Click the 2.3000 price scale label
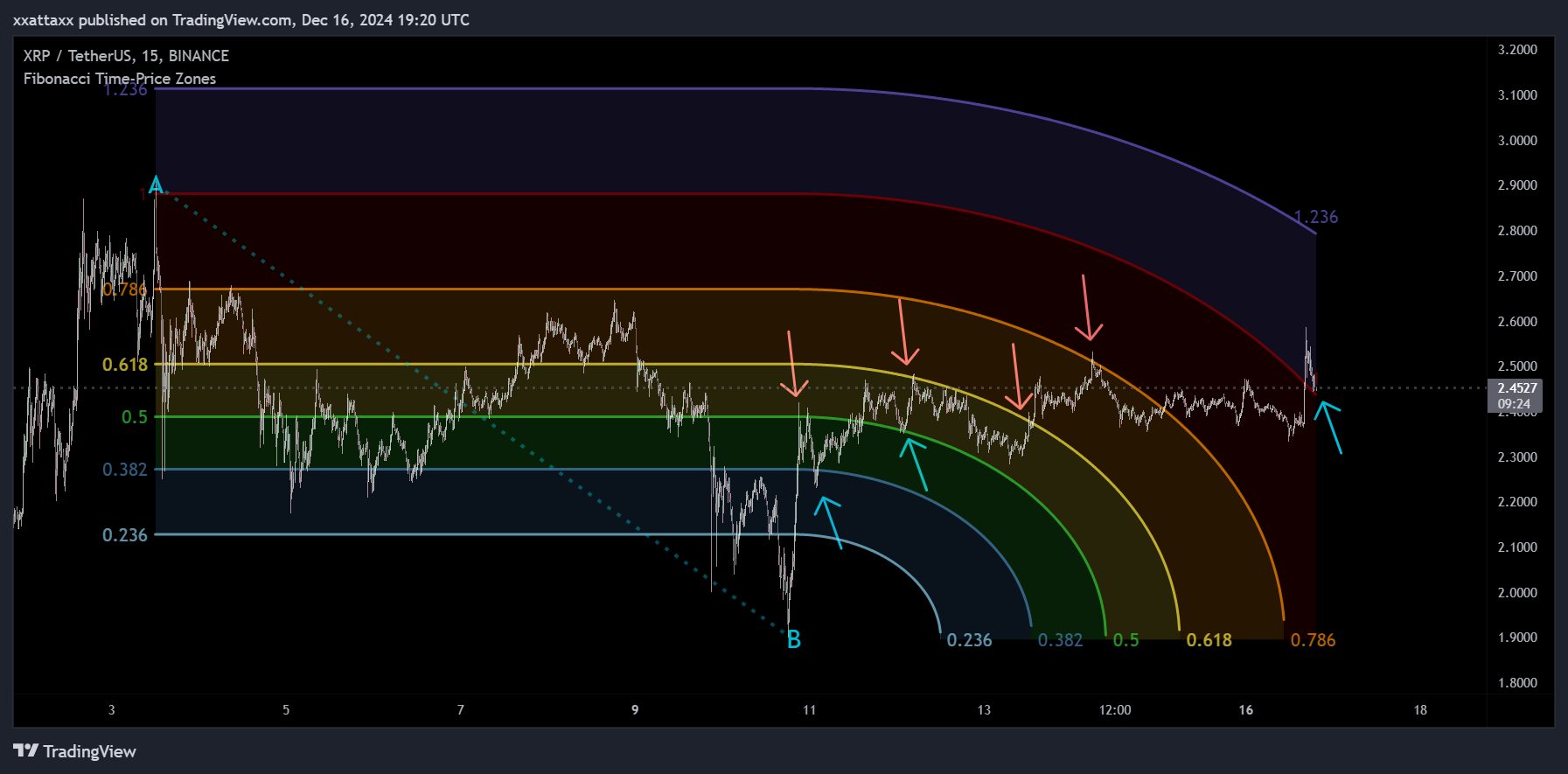The image size is (1568, 774). point(1517,457)
